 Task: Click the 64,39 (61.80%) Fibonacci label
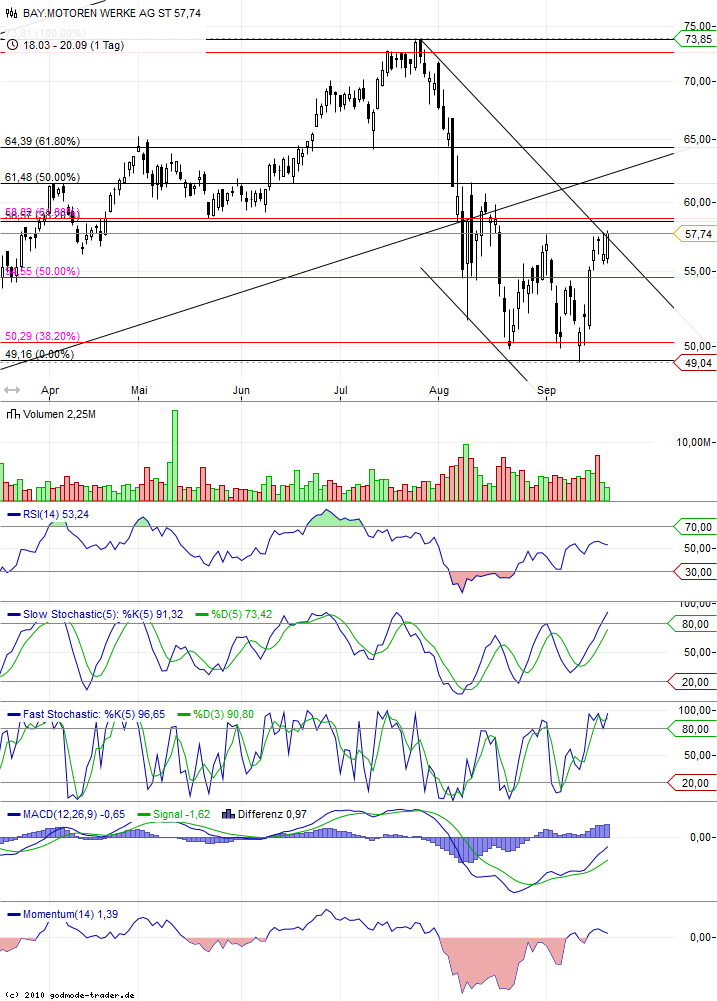point(42,141)
